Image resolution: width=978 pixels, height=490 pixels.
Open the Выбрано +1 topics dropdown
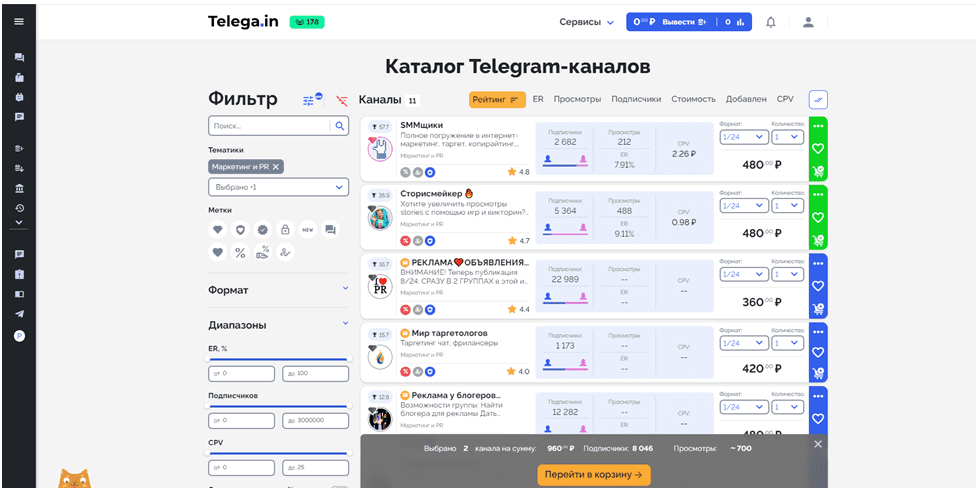coord(278,187)
